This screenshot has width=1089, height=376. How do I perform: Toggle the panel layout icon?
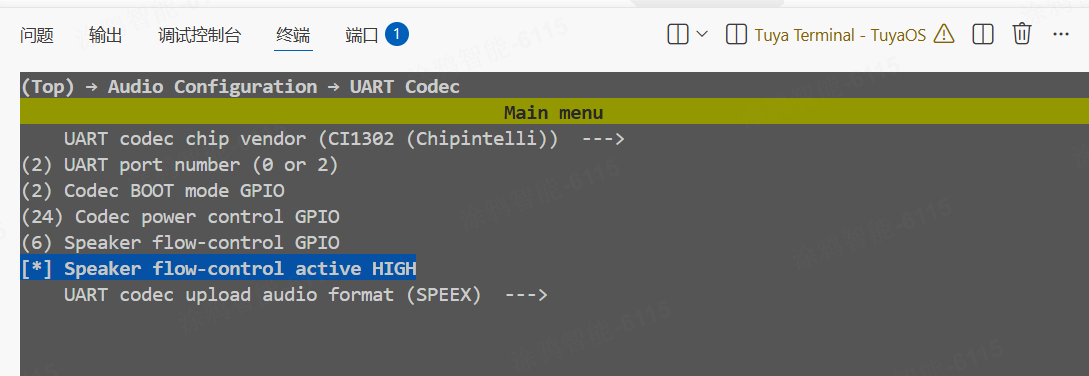tap(983, 34)
